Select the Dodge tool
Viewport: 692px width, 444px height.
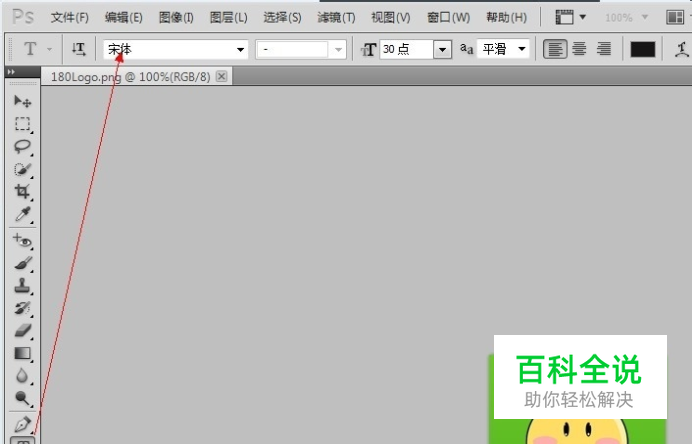[22, 398]
